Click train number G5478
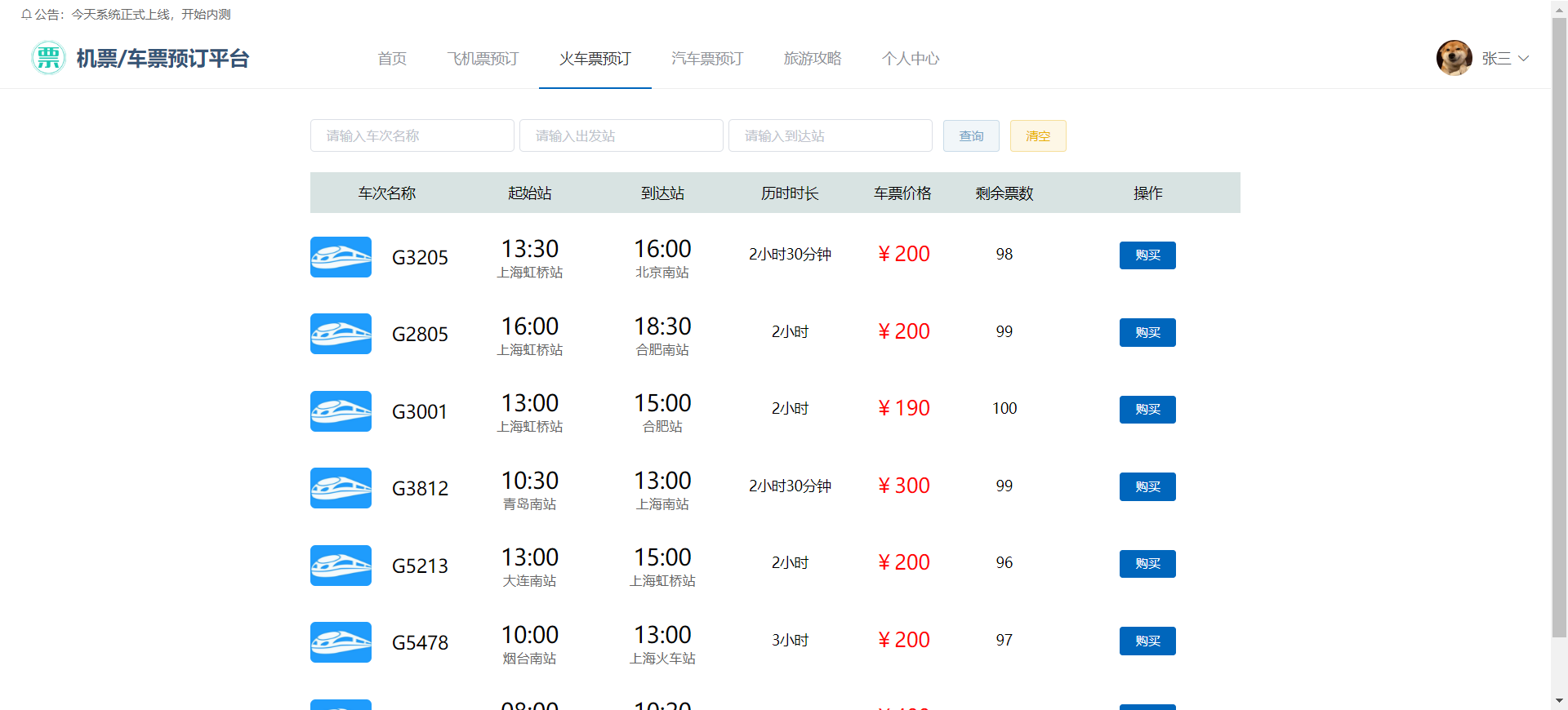1568x710 pixels. point(420,643)
